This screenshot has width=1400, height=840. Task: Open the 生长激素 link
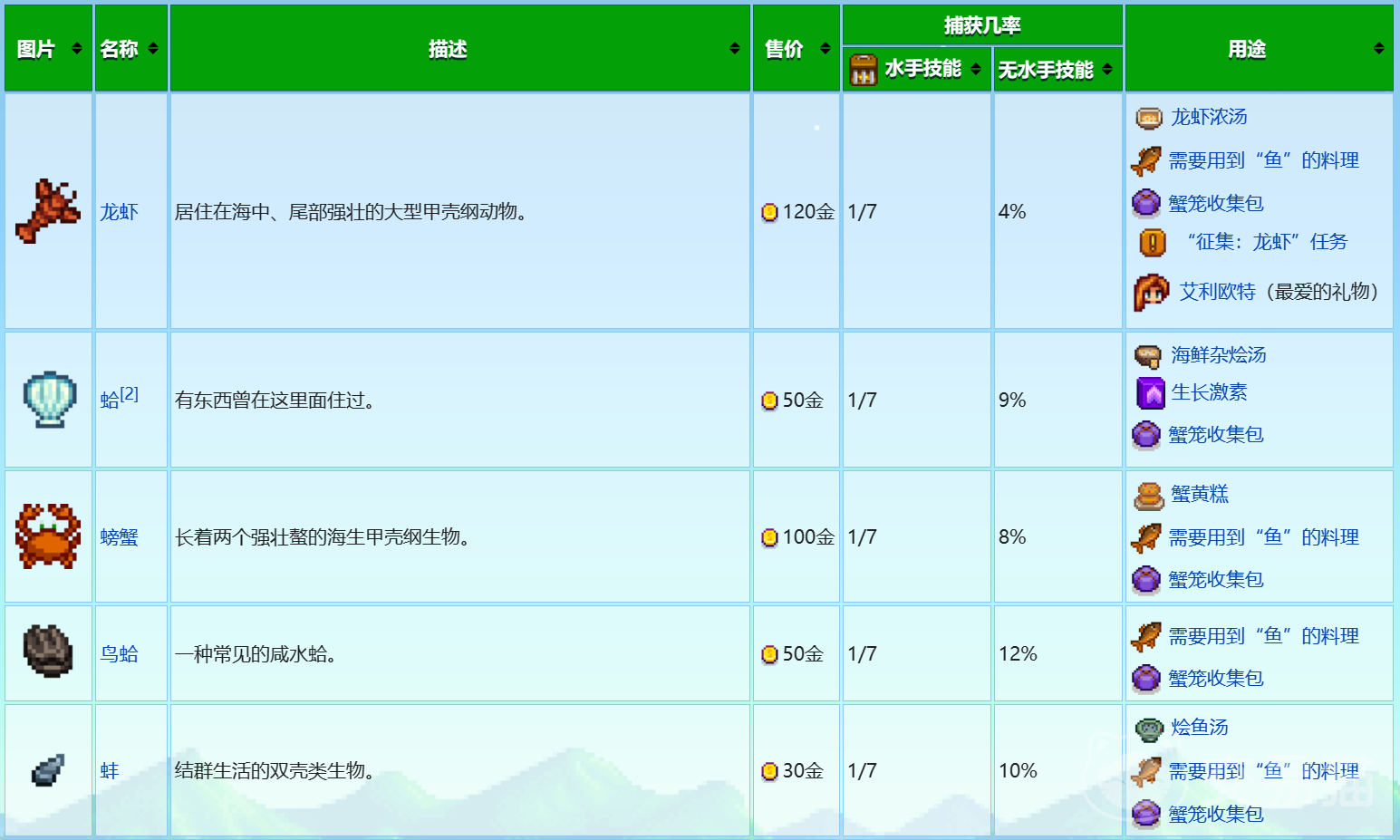[1209, 392]
